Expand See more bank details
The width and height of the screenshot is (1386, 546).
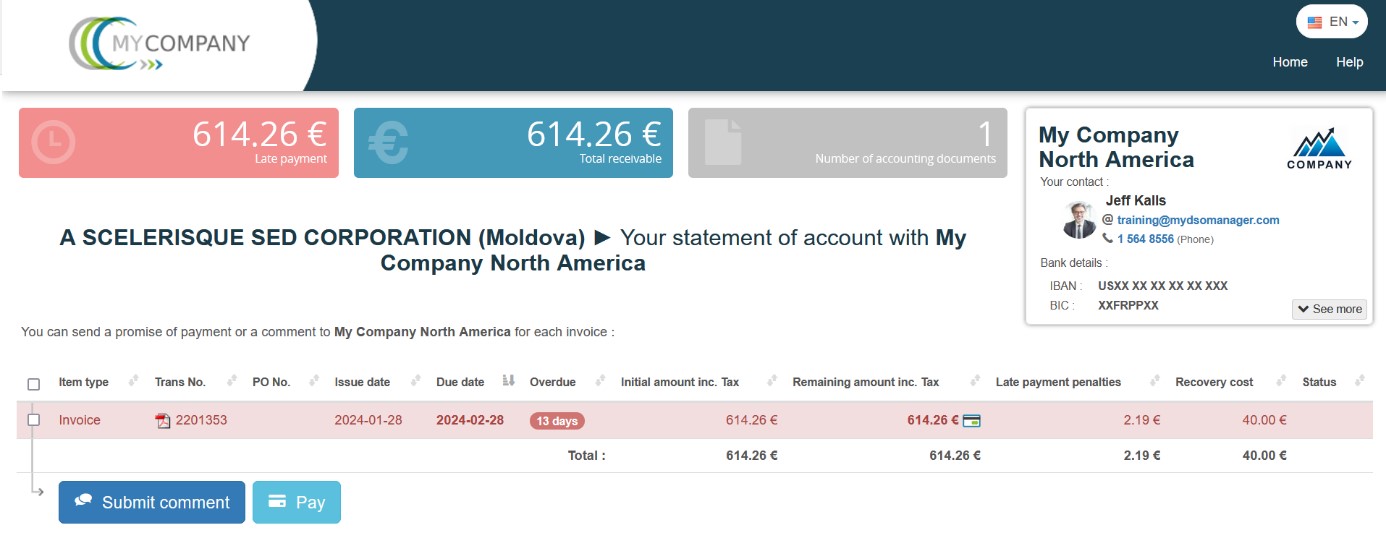[x=1329, y=309]
